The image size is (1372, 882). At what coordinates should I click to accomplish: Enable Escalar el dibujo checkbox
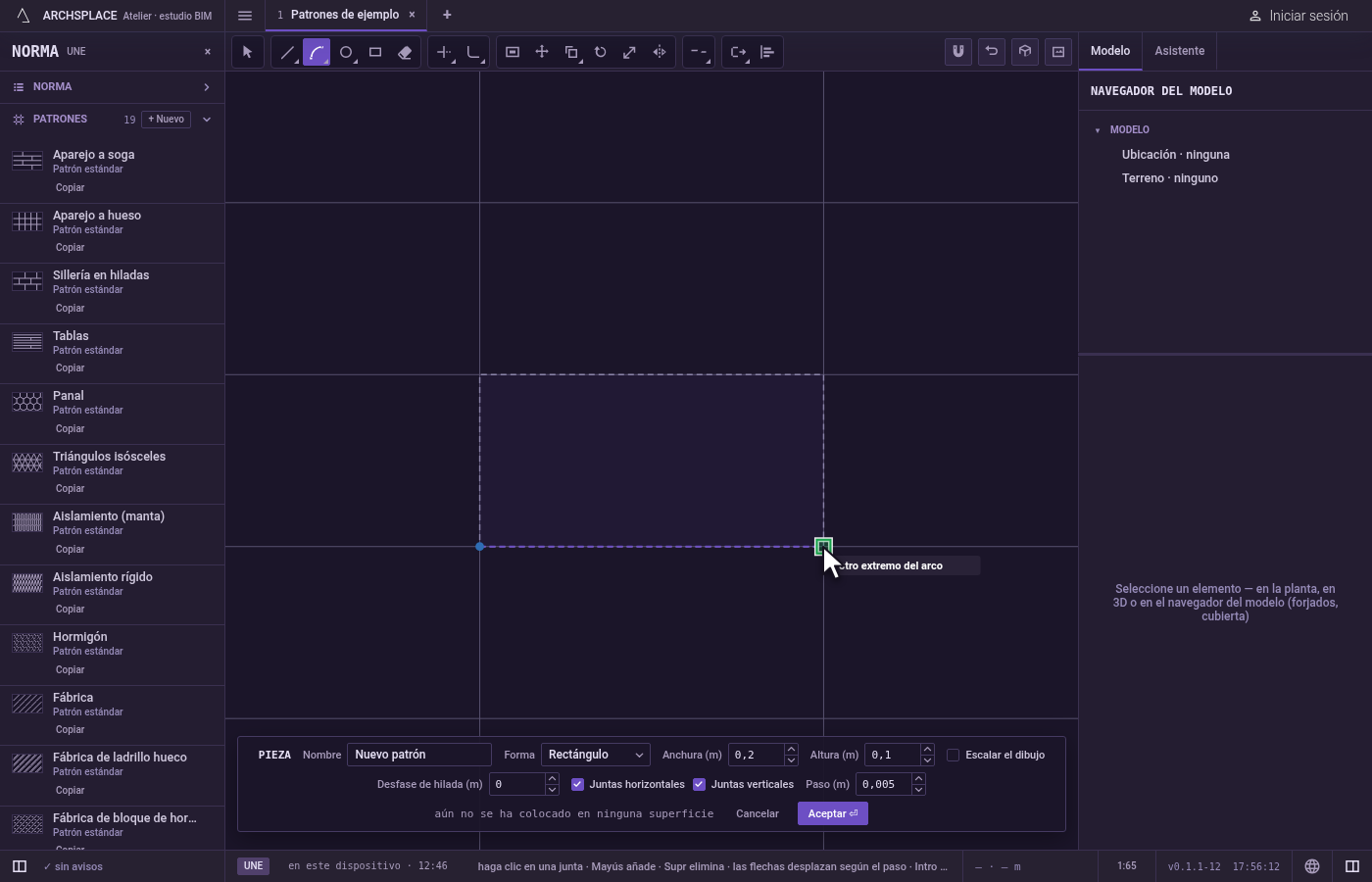tap(953, 755)
